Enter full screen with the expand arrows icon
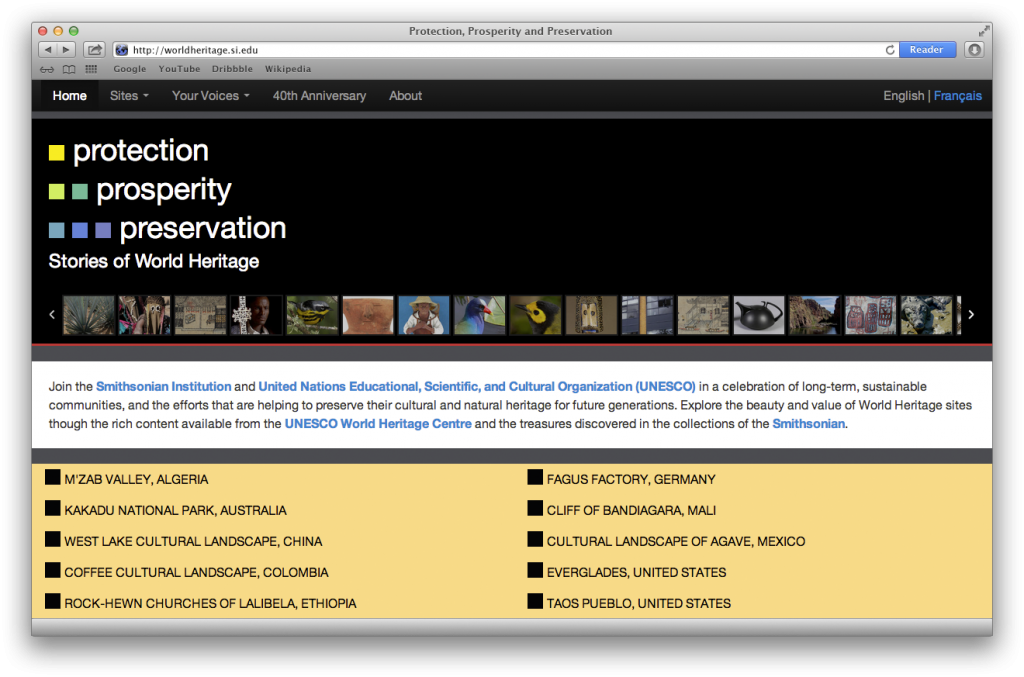This screenshot has width=1024, height=677. 984,31
